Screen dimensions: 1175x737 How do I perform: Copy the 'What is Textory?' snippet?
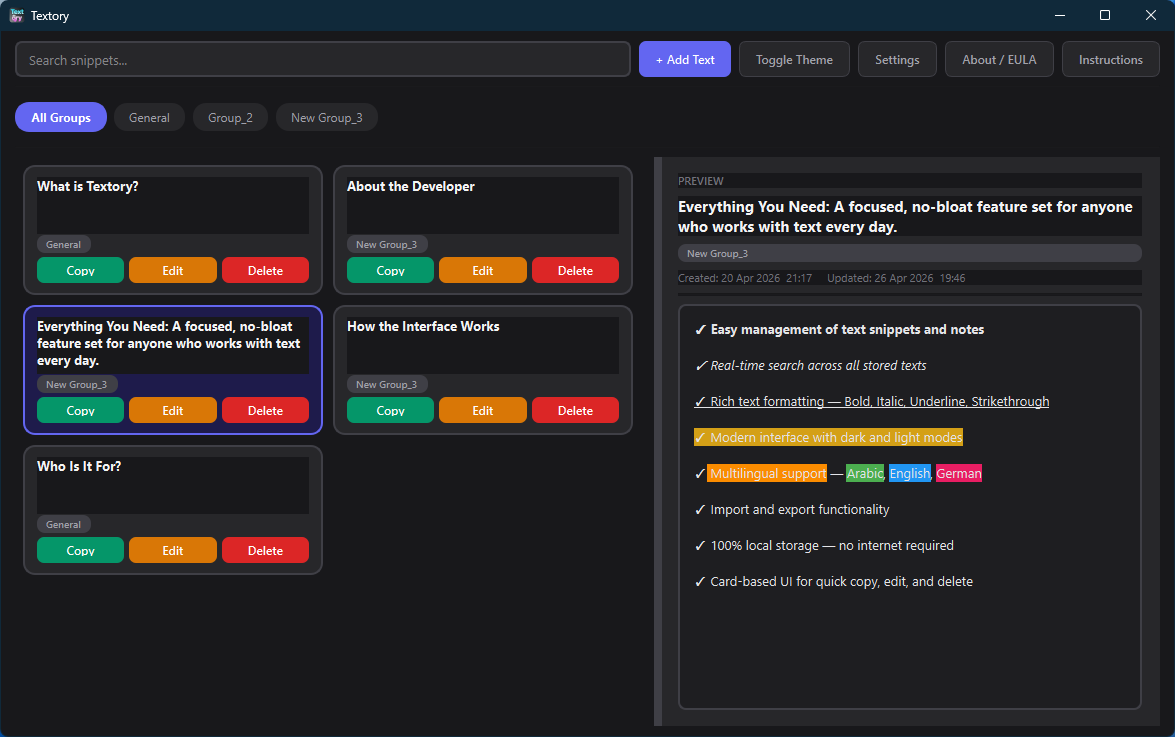click(80, 270)
